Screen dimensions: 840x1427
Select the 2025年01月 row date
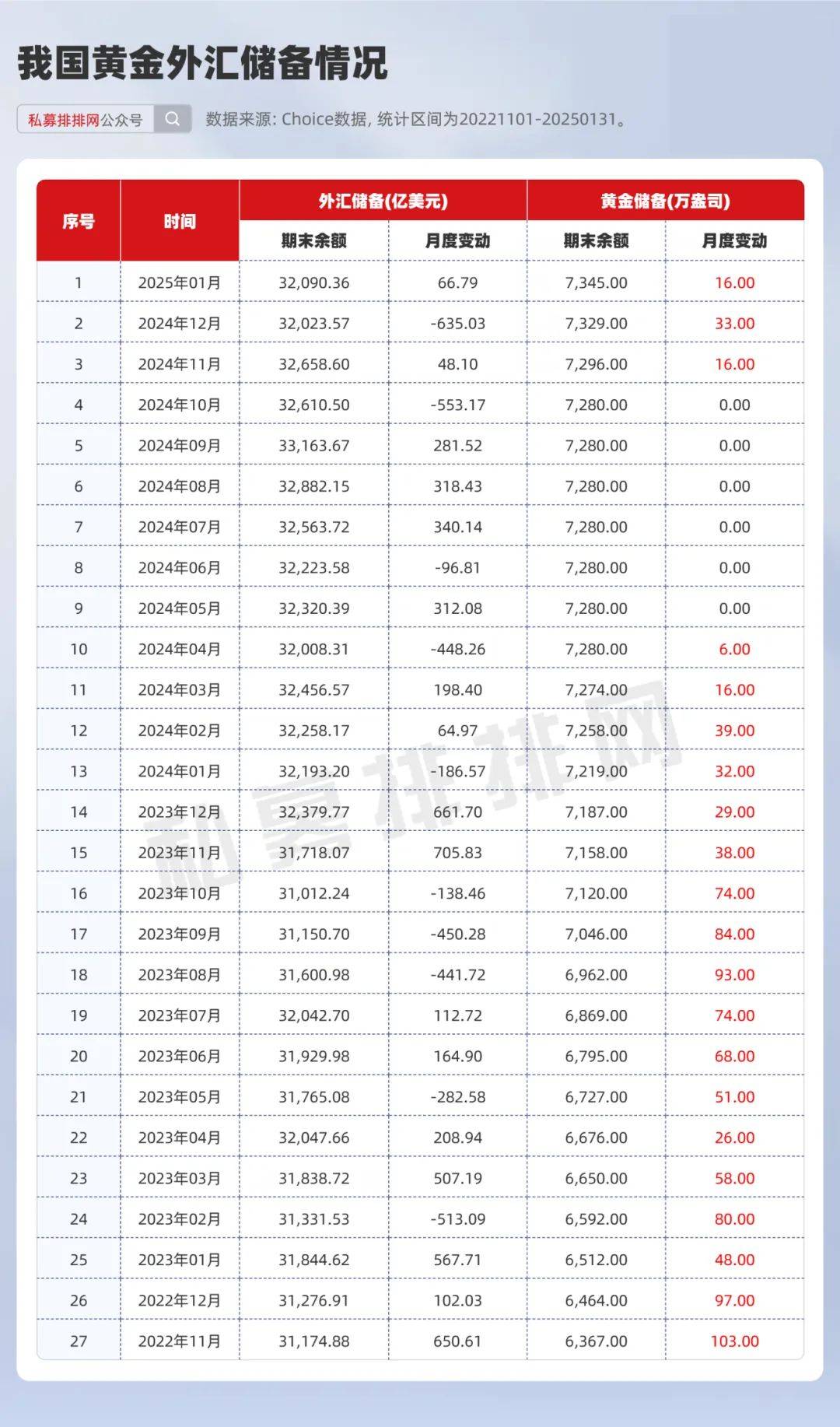click(x=180, y=282)
